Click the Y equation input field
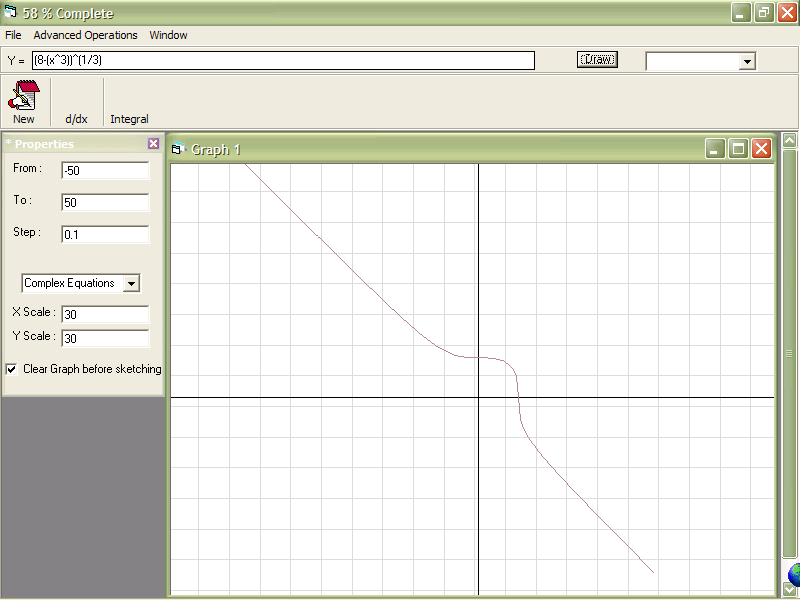Viewport: 800px width, 600px height. coord(283,61)
